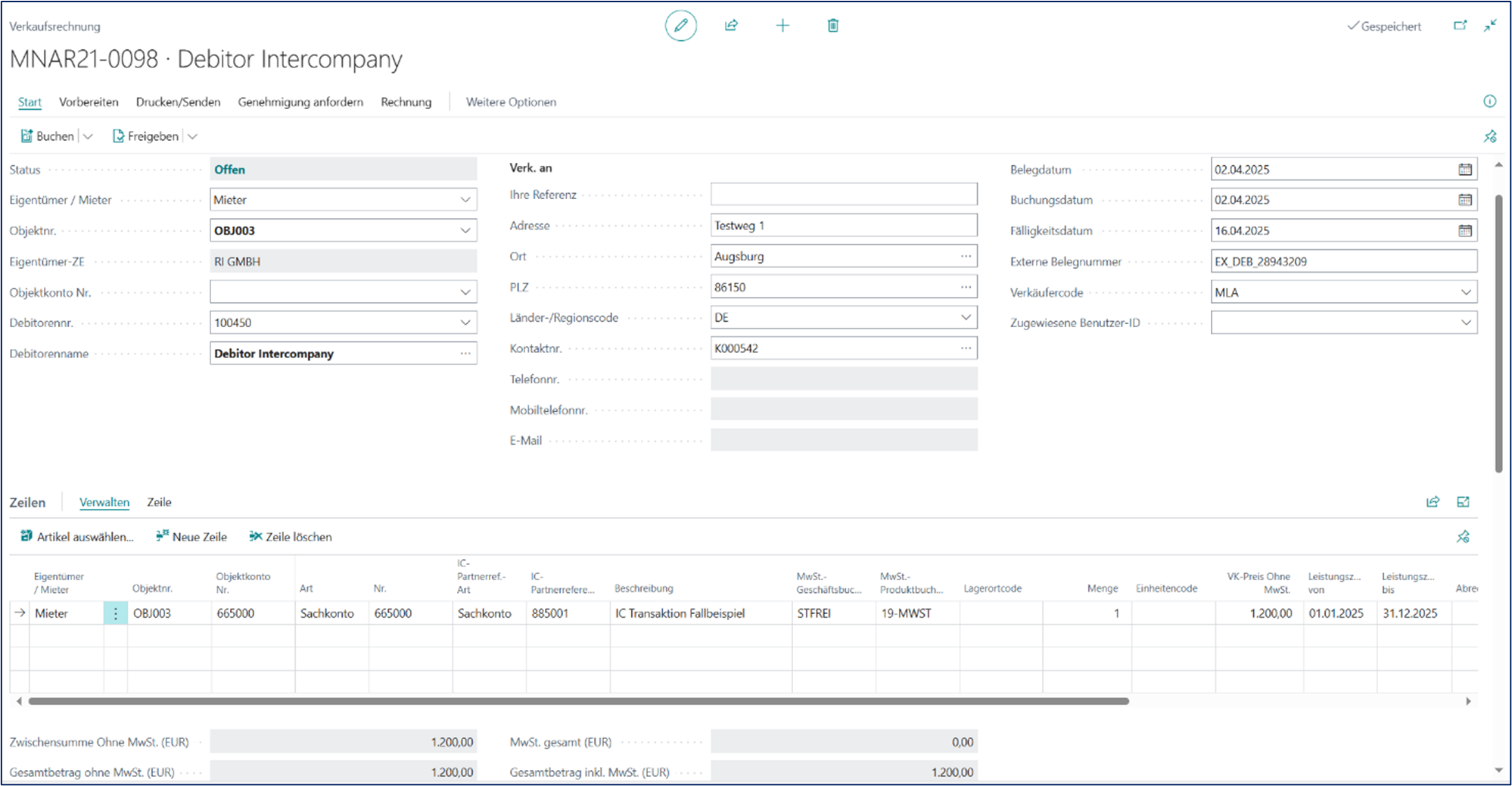Viewport: 1512px width, 786px height.
Task: Open Drucken/Senden menu
Action: click(x=178, y=102)
